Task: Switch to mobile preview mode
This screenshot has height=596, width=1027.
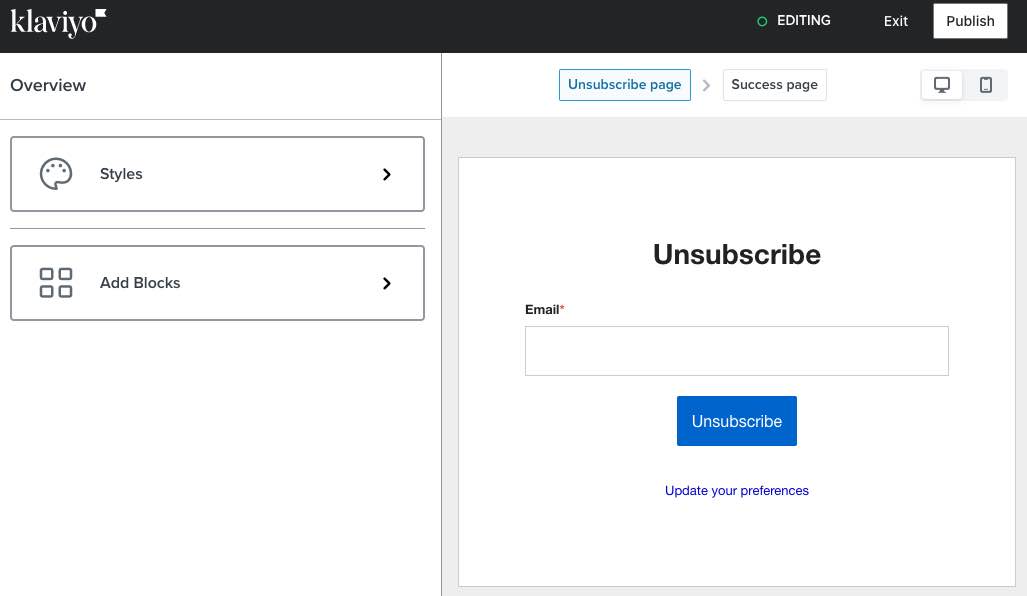Action: [985, 85]
